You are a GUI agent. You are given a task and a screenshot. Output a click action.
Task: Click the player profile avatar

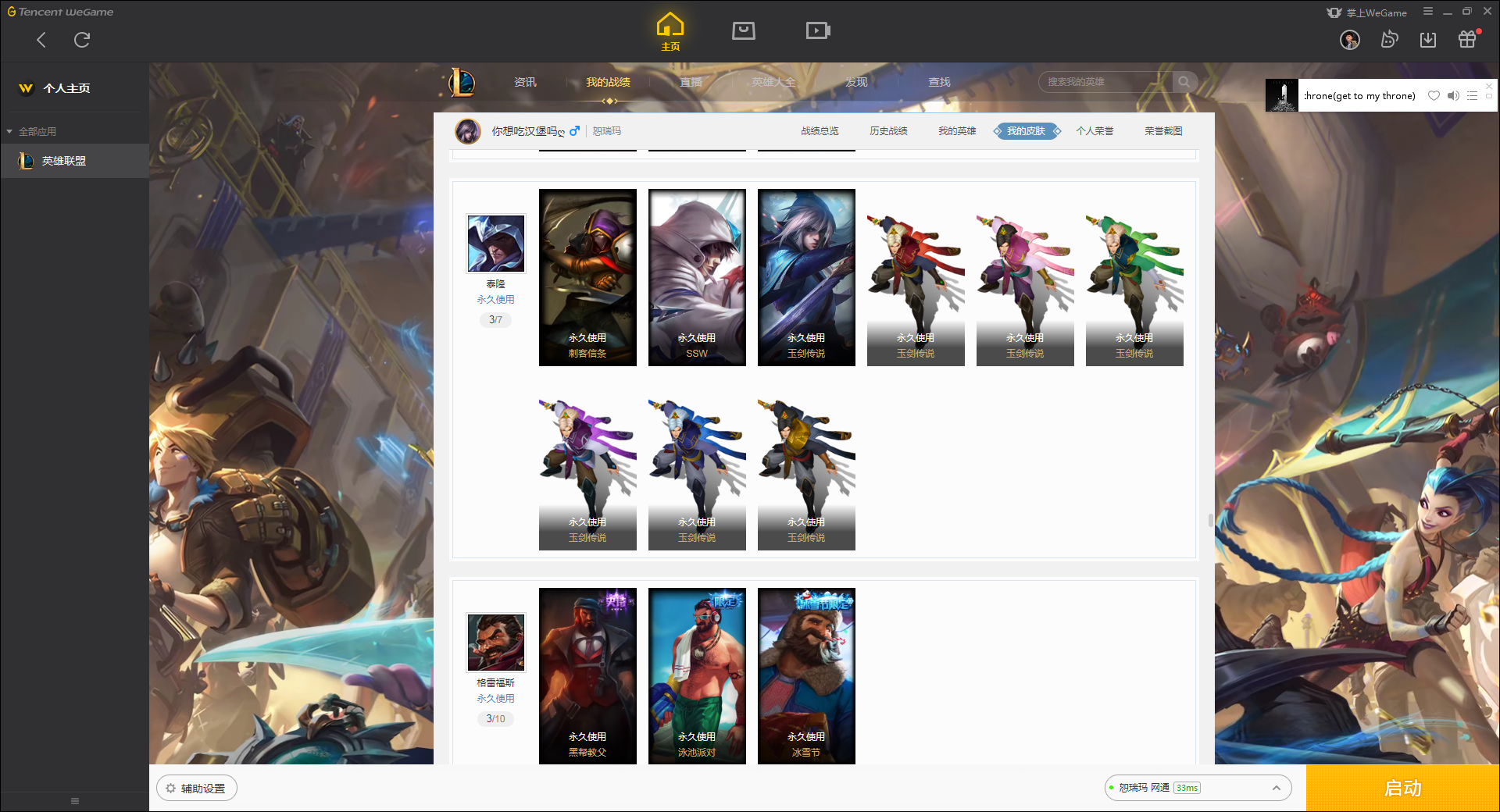468,131
